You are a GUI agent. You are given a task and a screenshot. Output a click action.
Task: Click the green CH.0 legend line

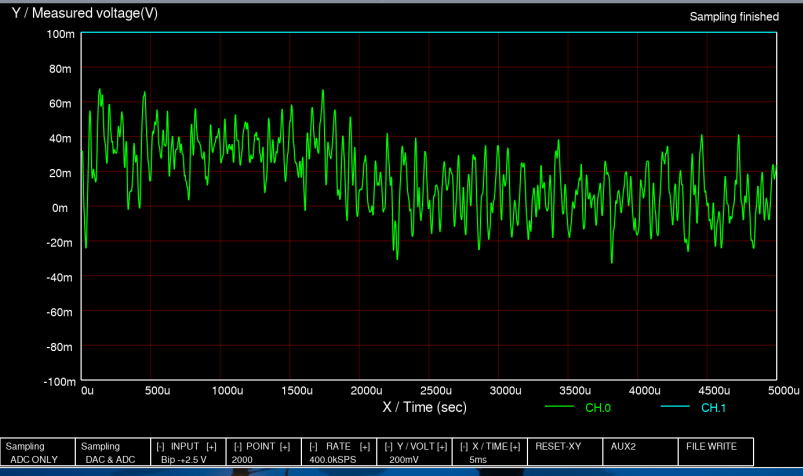point(559,407)
